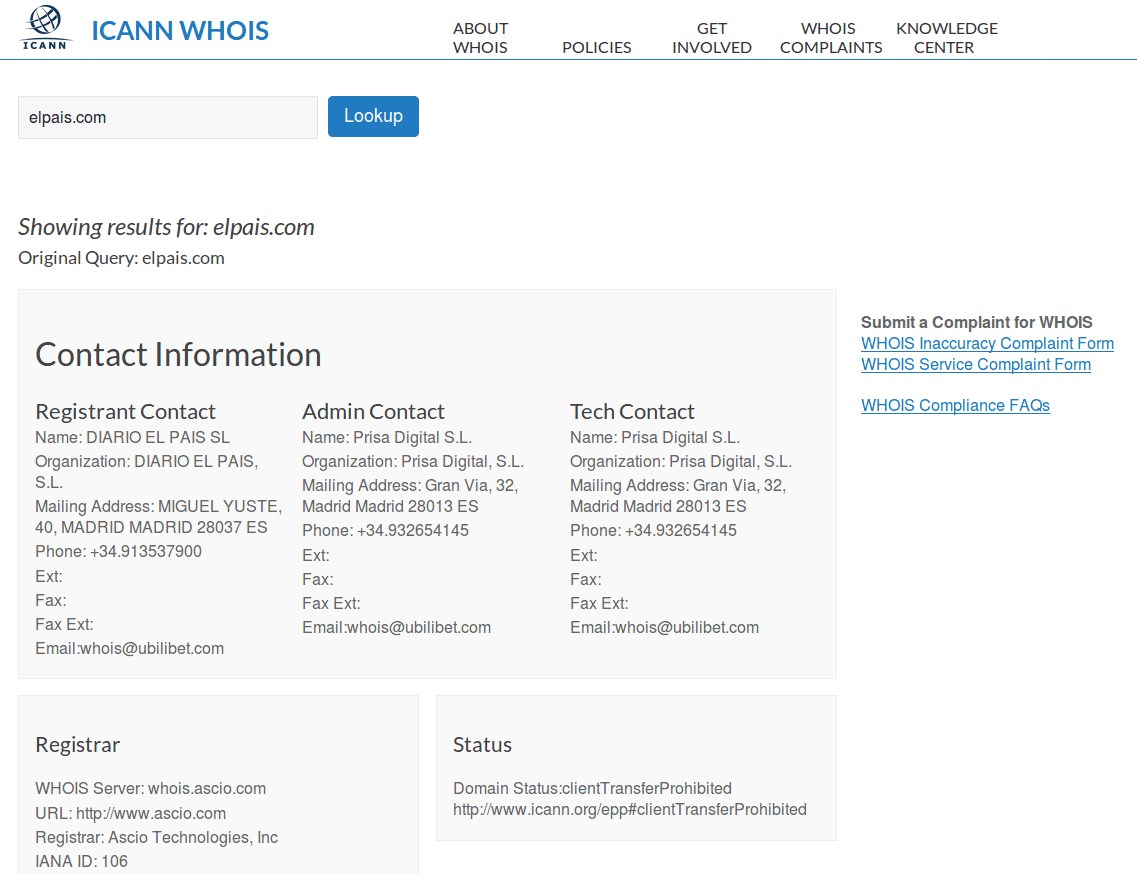Image resolution: width=1137 pixels, height=874 pixels.
Task: Open the WHOIS Inaccuracy Complaint Form
Action: tap(987, 343)
